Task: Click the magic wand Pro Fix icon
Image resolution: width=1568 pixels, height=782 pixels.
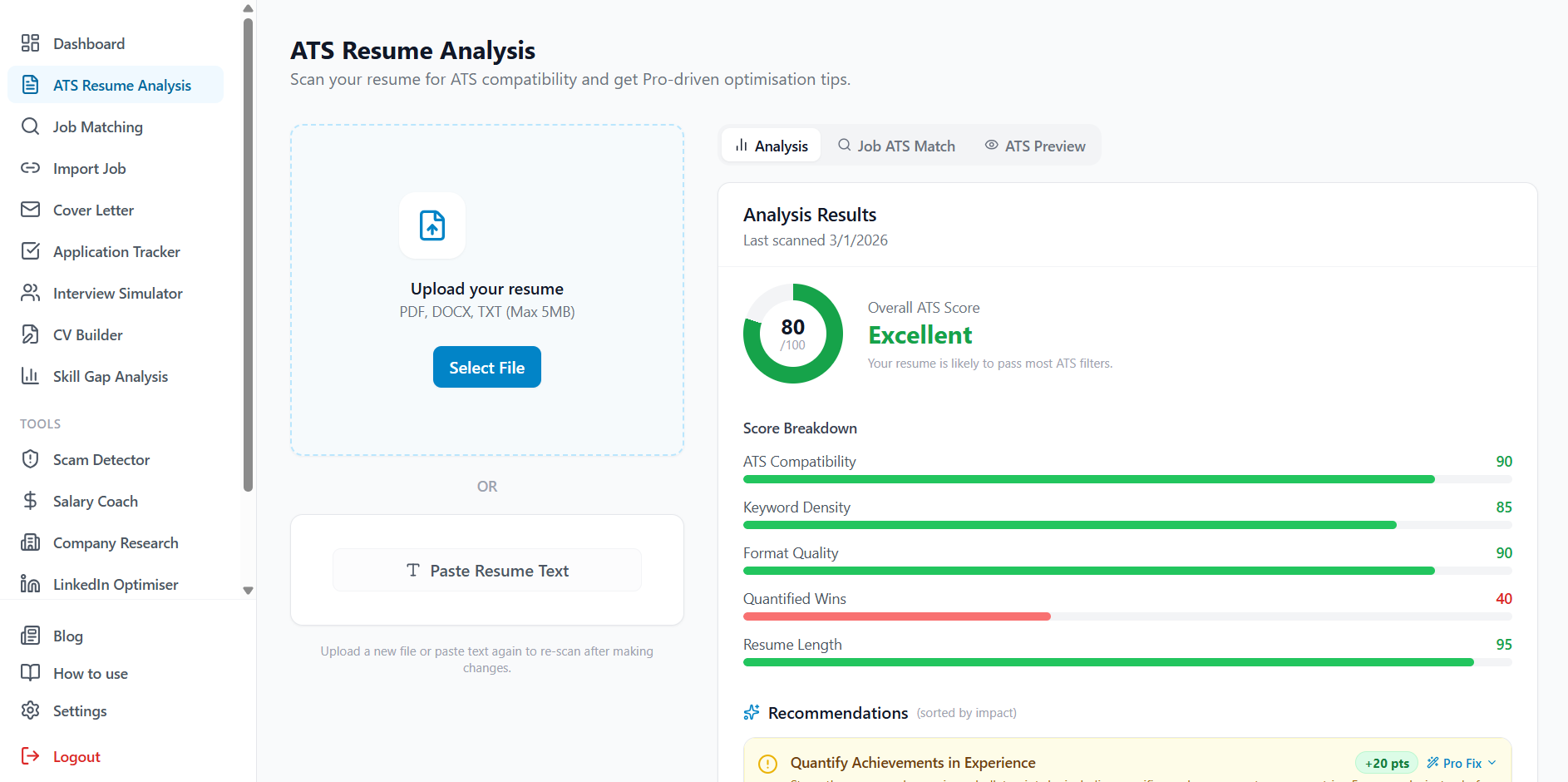Action: click(x=1433, y=763)
